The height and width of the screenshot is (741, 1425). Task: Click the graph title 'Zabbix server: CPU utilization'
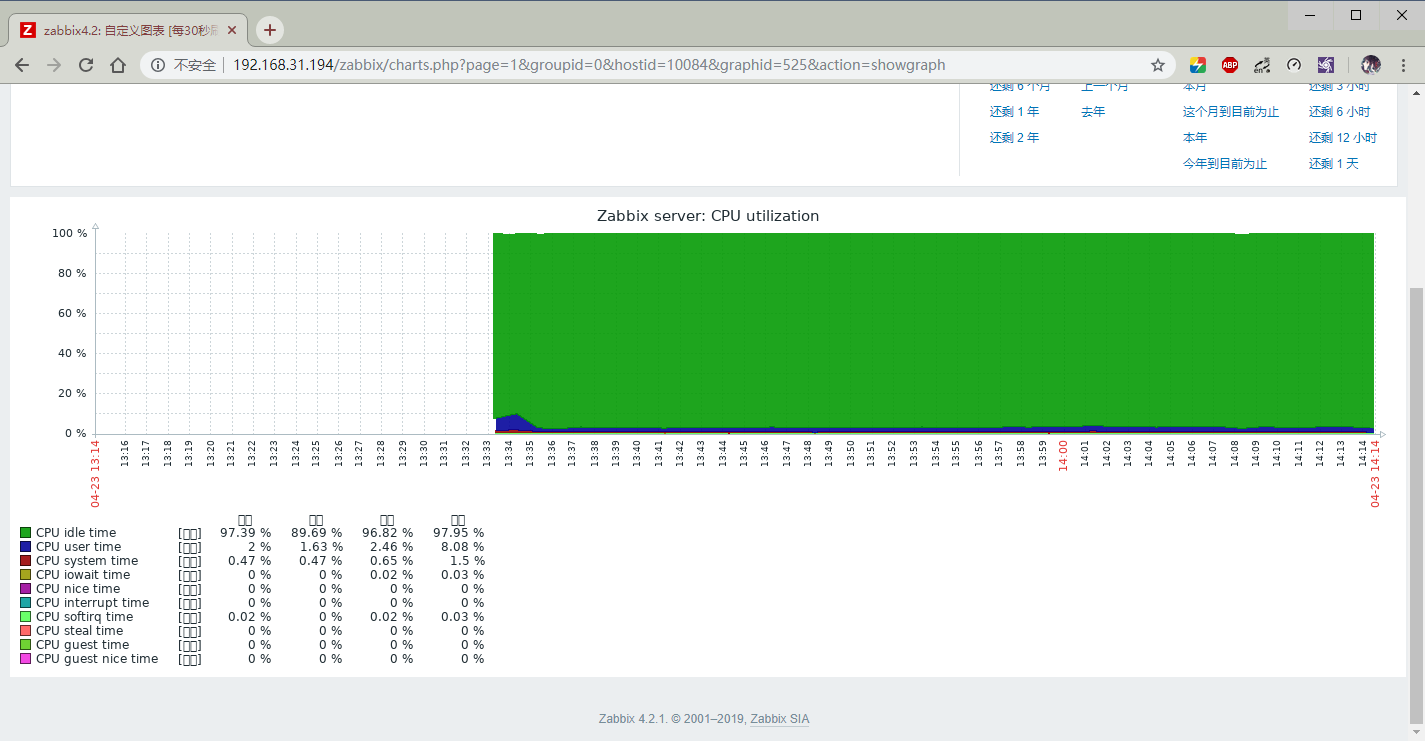(x=708, y=216)
